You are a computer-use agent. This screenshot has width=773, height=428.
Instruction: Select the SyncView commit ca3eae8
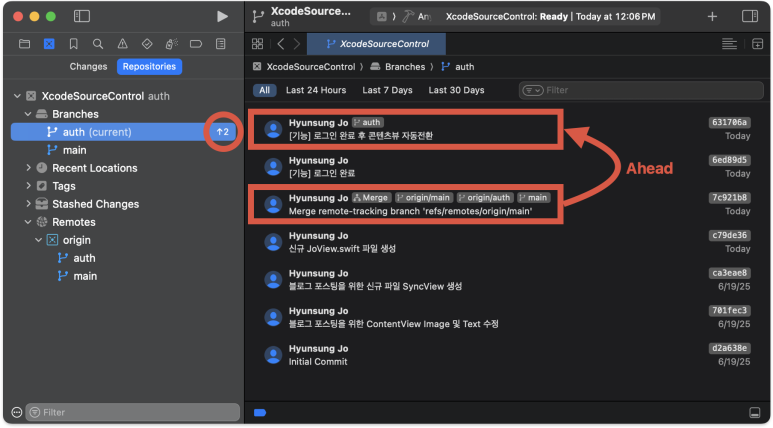point(508,280)
